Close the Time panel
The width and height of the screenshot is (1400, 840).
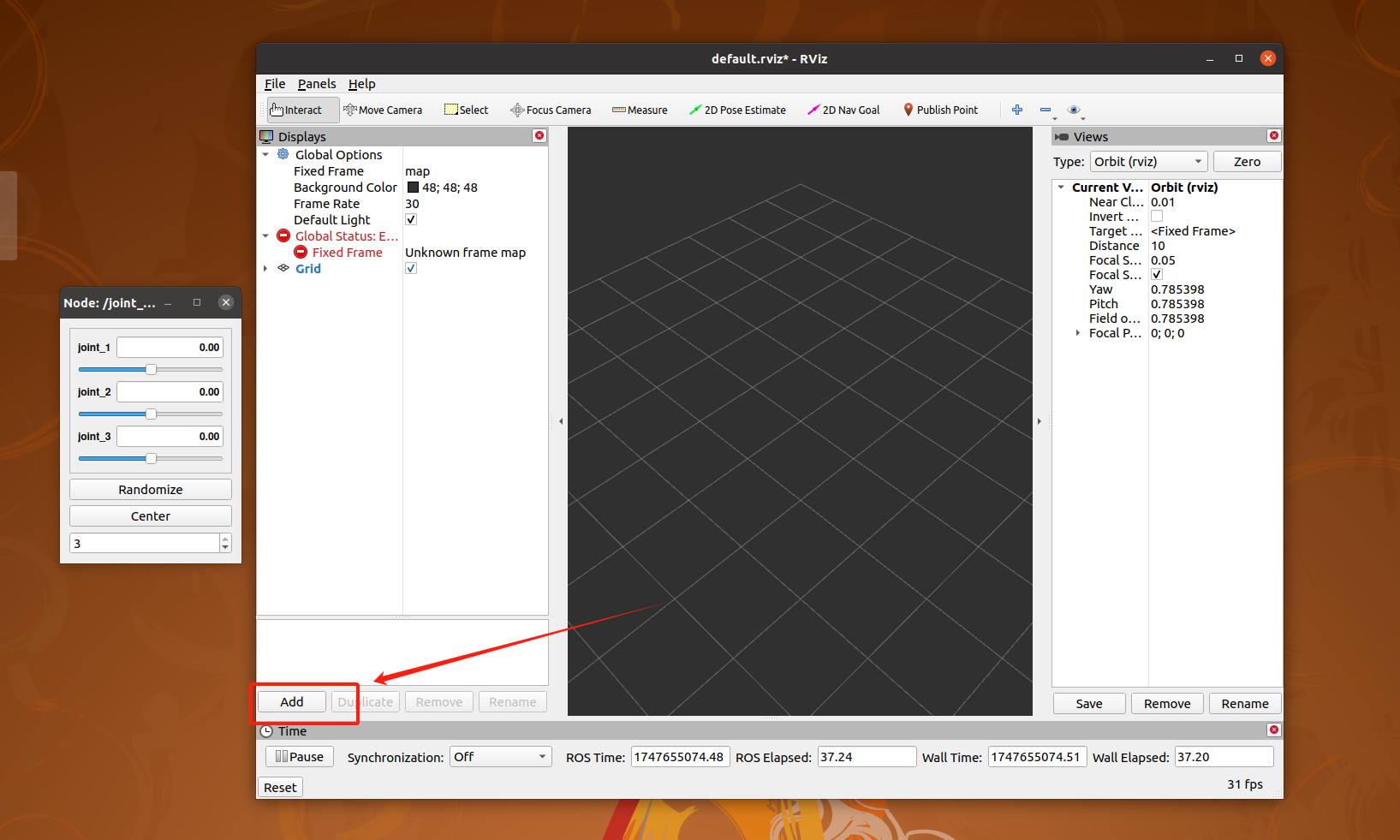click(x=1274, y=730)
